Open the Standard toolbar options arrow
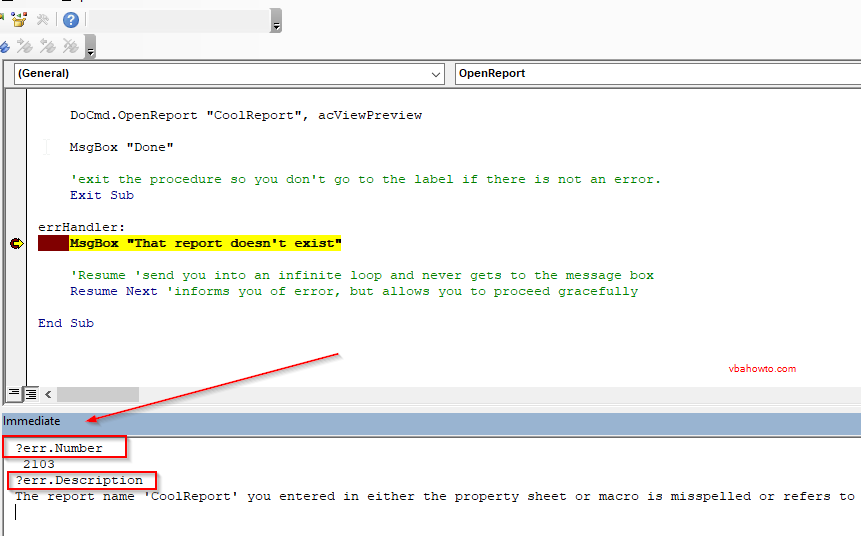The image size is (861, 536). [x=276, y=20]
